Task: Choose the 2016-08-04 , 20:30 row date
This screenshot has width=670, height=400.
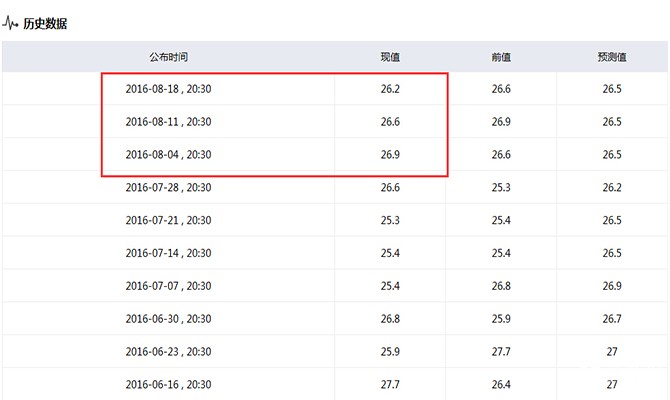Action: click(x=168, y=155)
